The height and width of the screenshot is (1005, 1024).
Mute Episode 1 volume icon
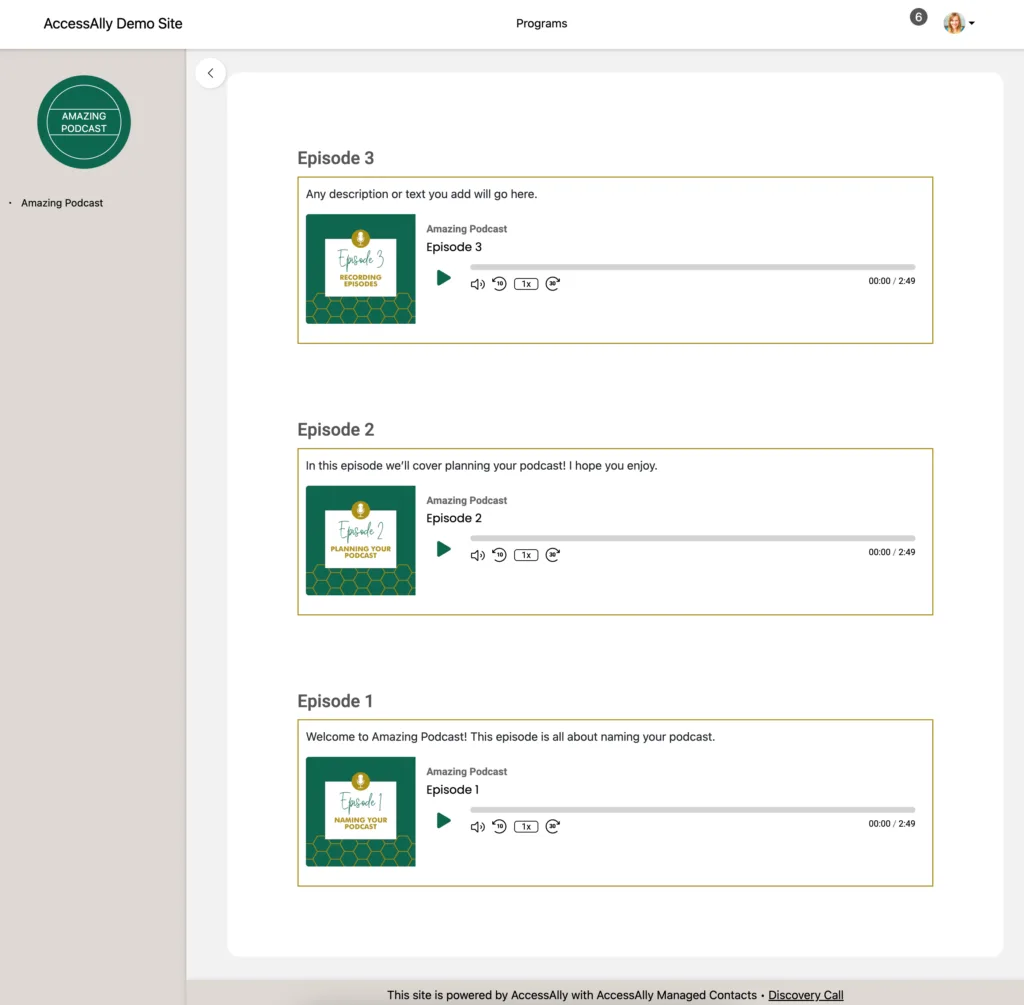(477, 826)
